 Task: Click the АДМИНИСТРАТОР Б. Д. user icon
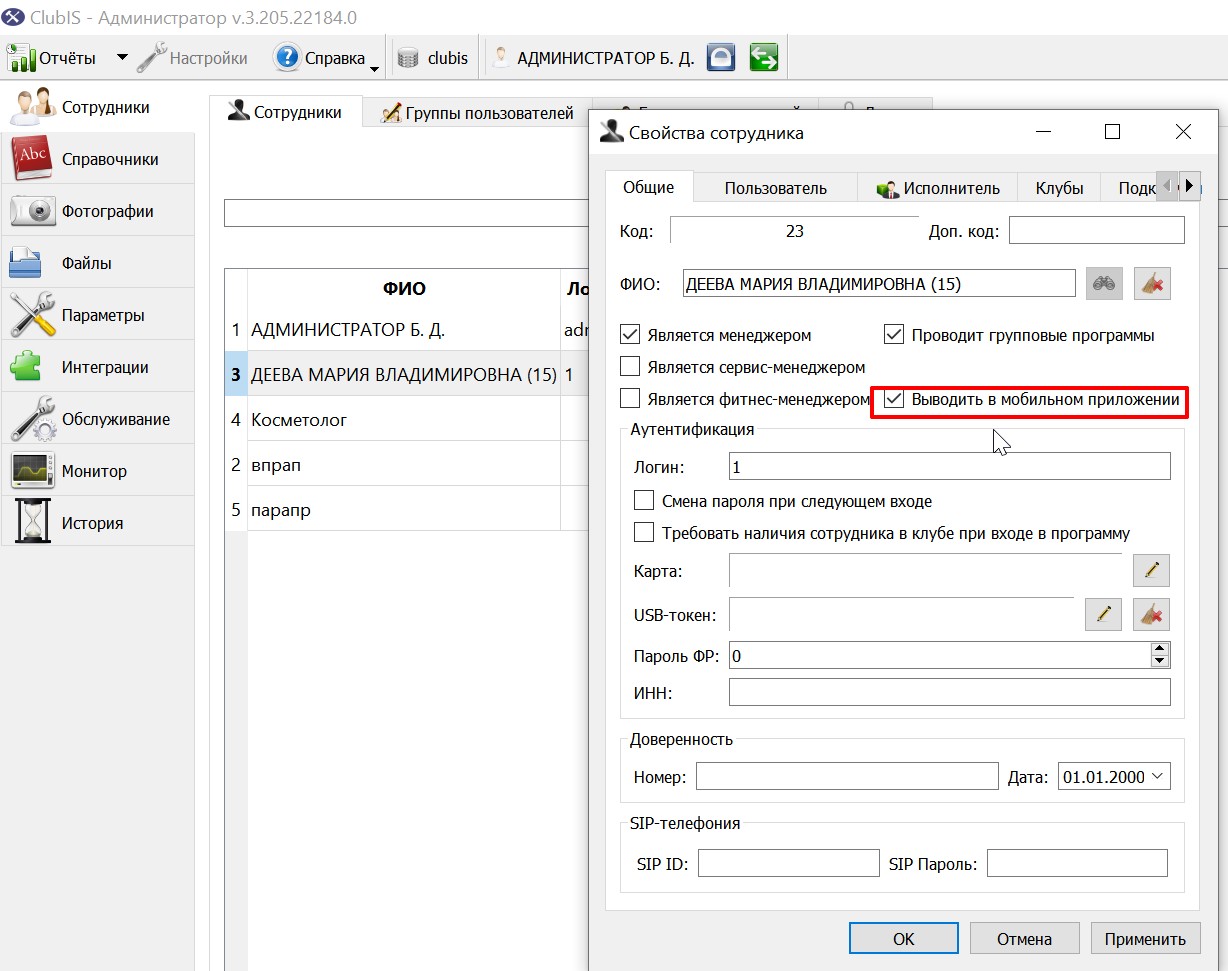click(x=502, y=58)
